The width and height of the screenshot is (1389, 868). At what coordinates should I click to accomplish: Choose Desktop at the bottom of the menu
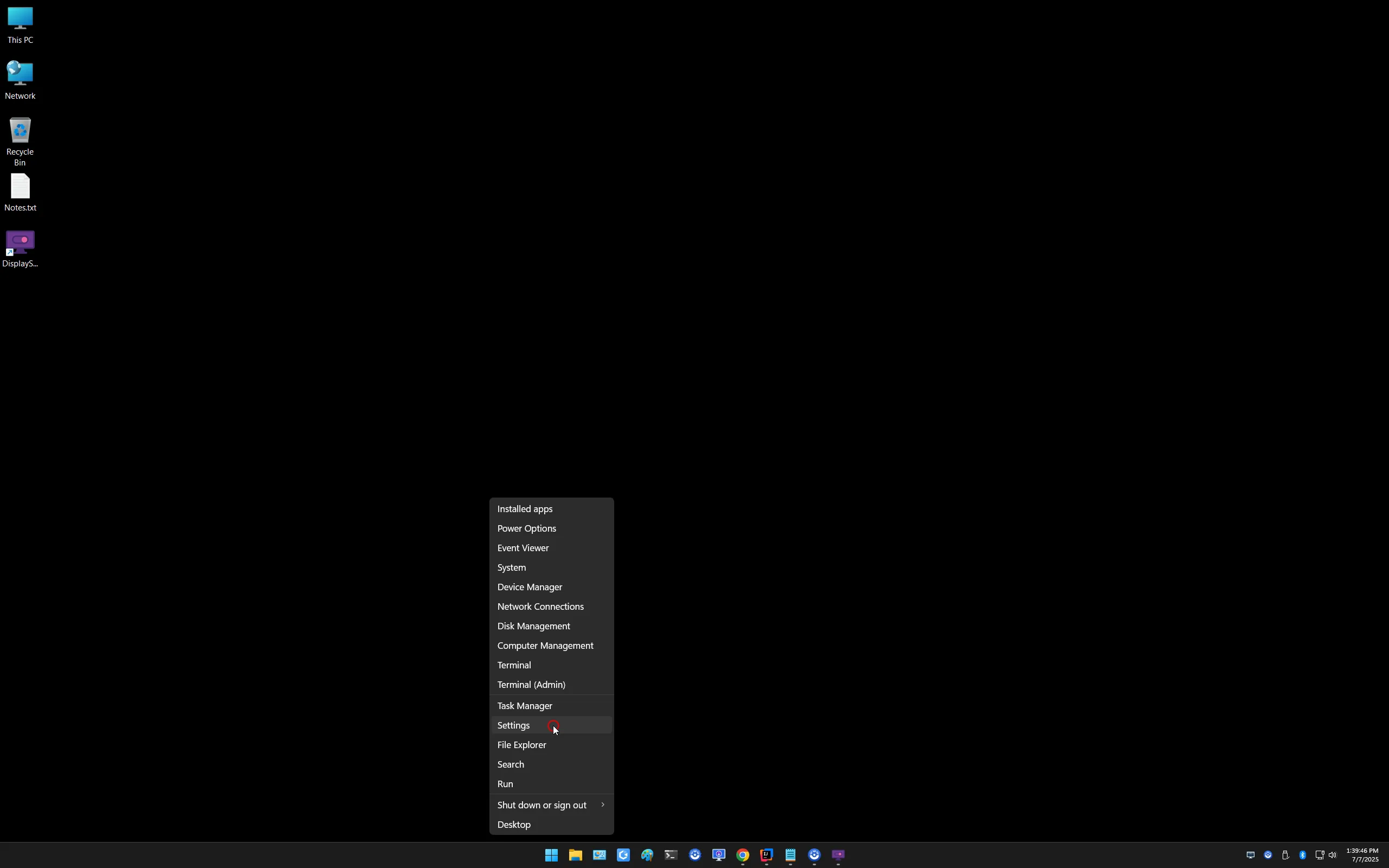pos(552,825)
